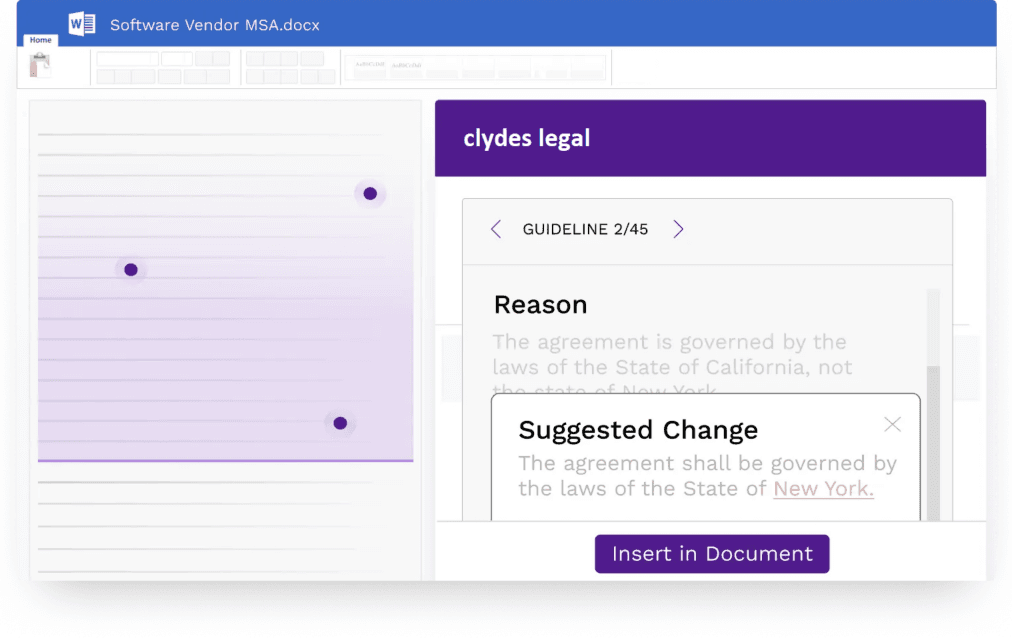This screenshot has width=1012, height=638.
Task: Open the Home ribbon tab
Action: (x=41, y=40)
